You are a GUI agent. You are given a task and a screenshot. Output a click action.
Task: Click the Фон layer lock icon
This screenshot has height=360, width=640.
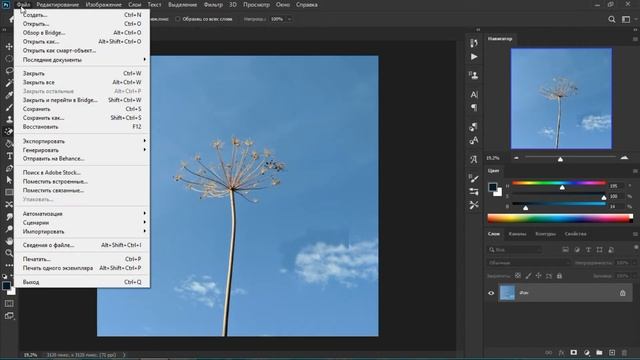tap(622, 293)
